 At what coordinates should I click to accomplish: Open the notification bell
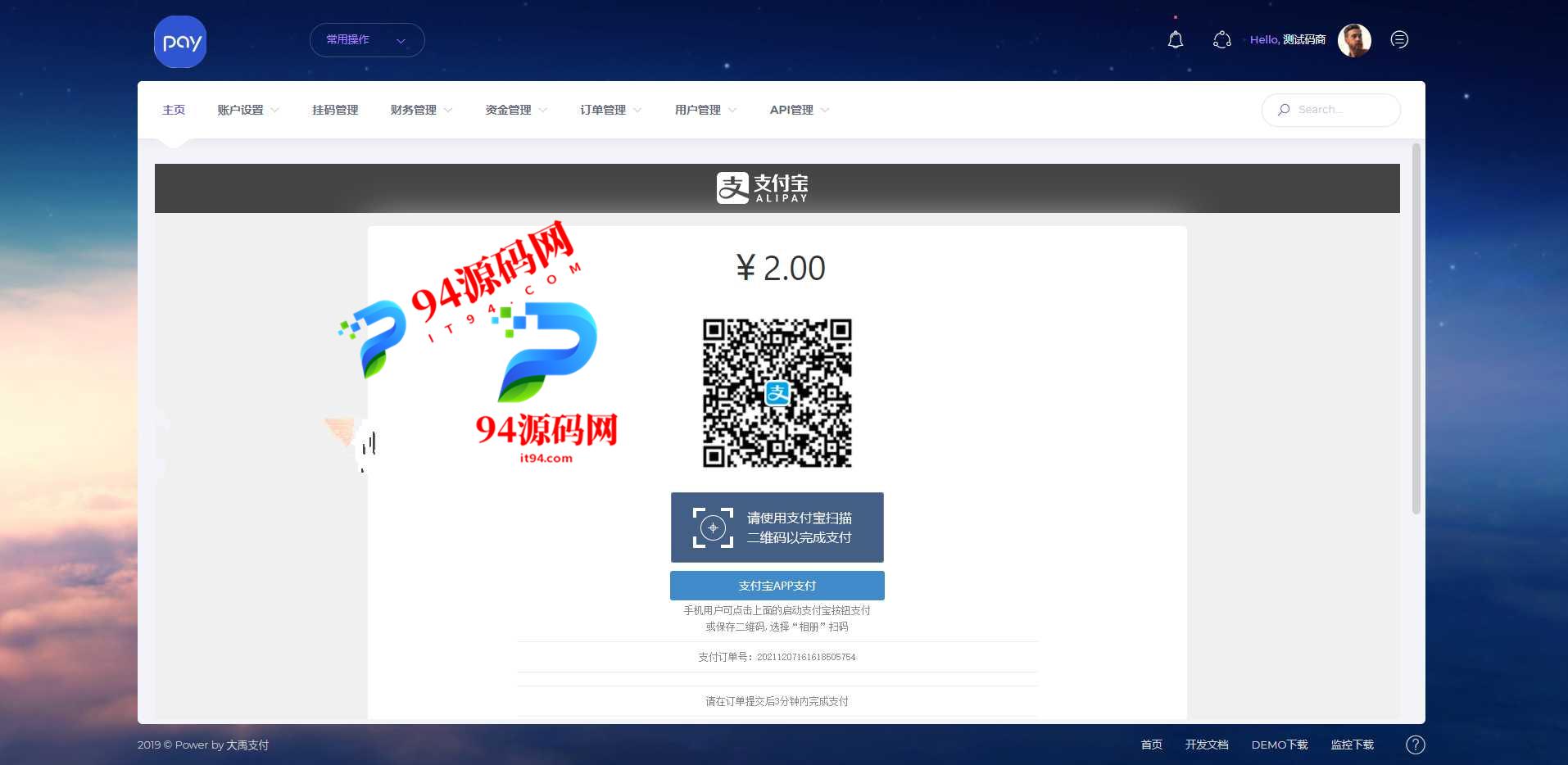click(1175, 39)
